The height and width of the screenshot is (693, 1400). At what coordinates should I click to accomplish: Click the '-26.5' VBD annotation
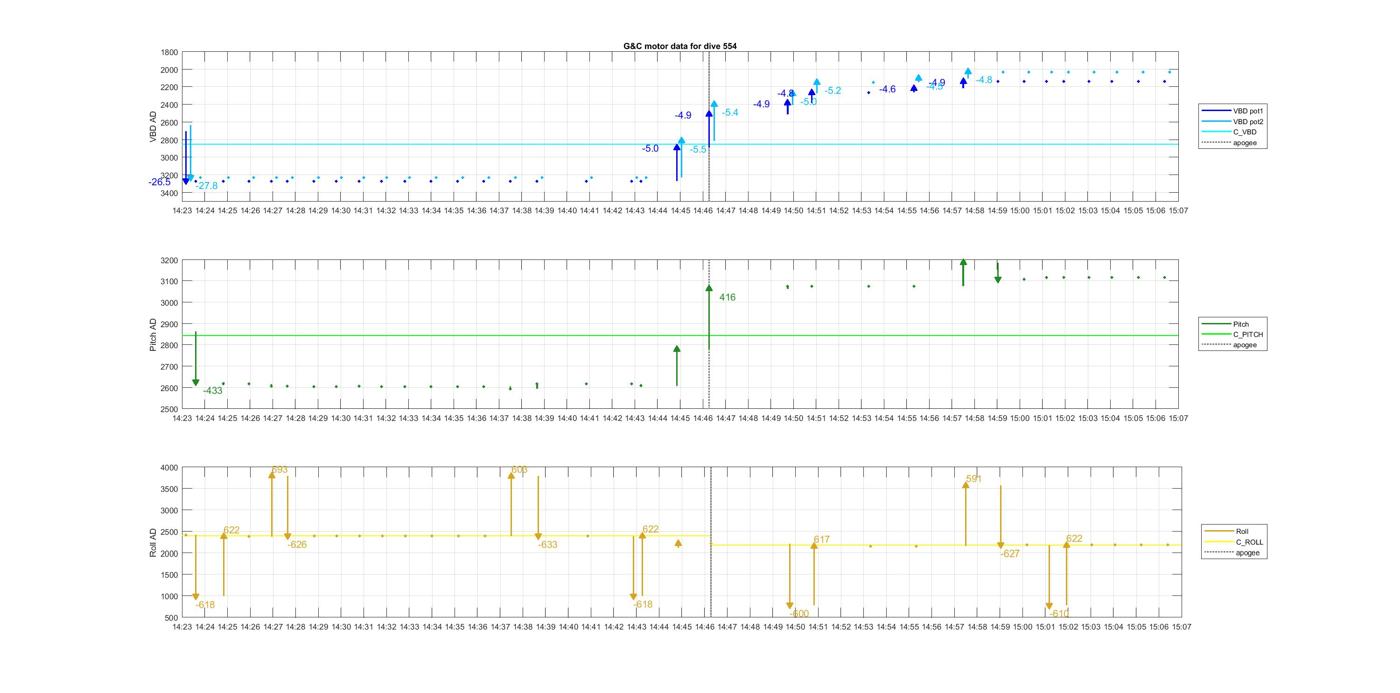click(x=160, y=182)
